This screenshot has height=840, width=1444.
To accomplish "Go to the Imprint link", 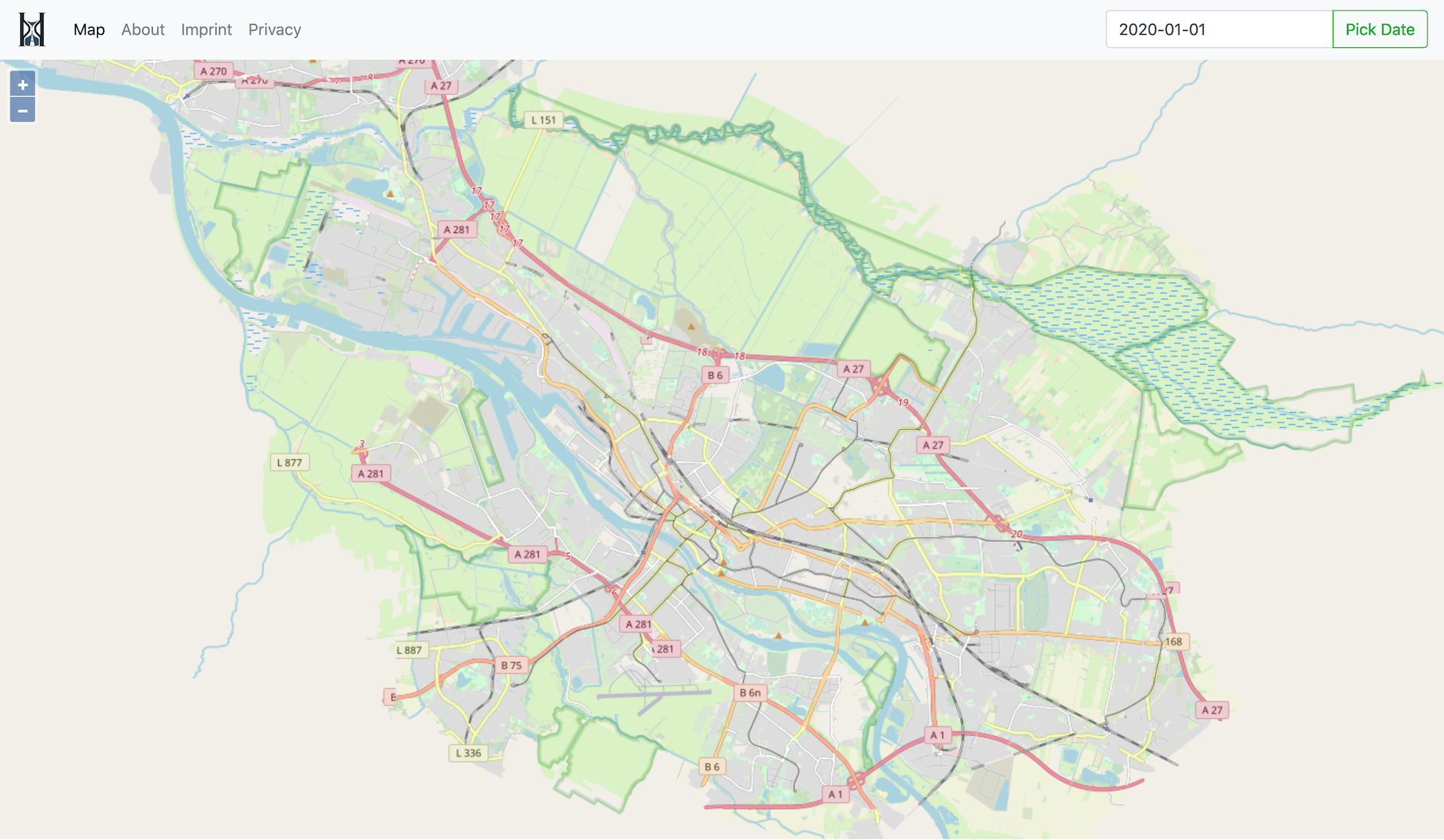I will pyautogui.click(x=206, y=29).
